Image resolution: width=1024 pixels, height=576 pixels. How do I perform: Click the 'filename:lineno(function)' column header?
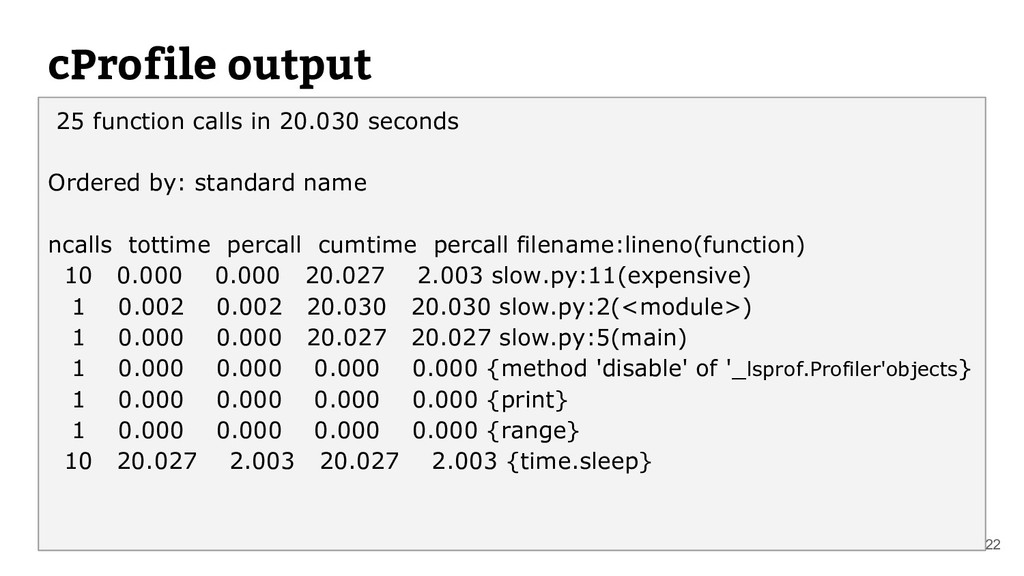tap(662, 245)
